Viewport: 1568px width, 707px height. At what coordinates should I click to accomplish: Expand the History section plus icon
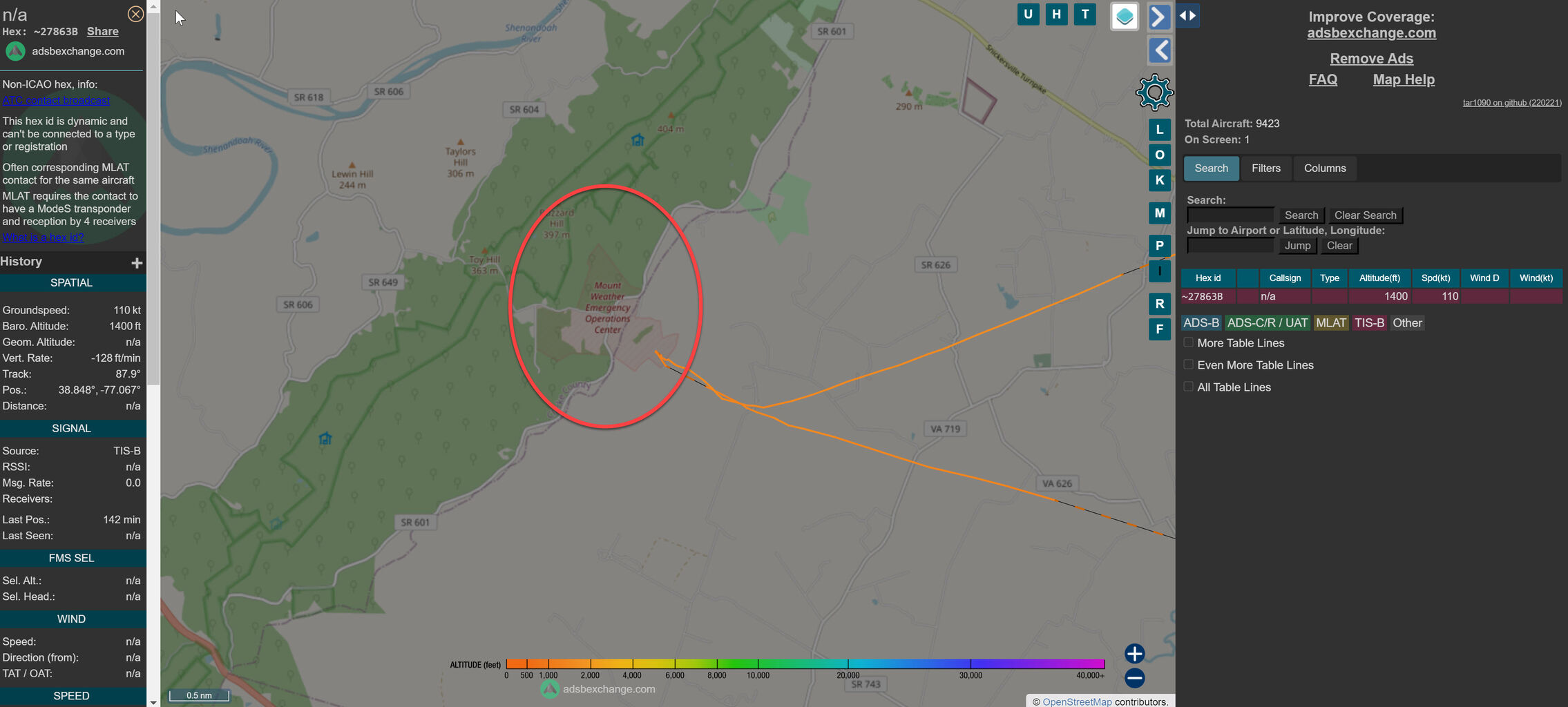point(137,262)
